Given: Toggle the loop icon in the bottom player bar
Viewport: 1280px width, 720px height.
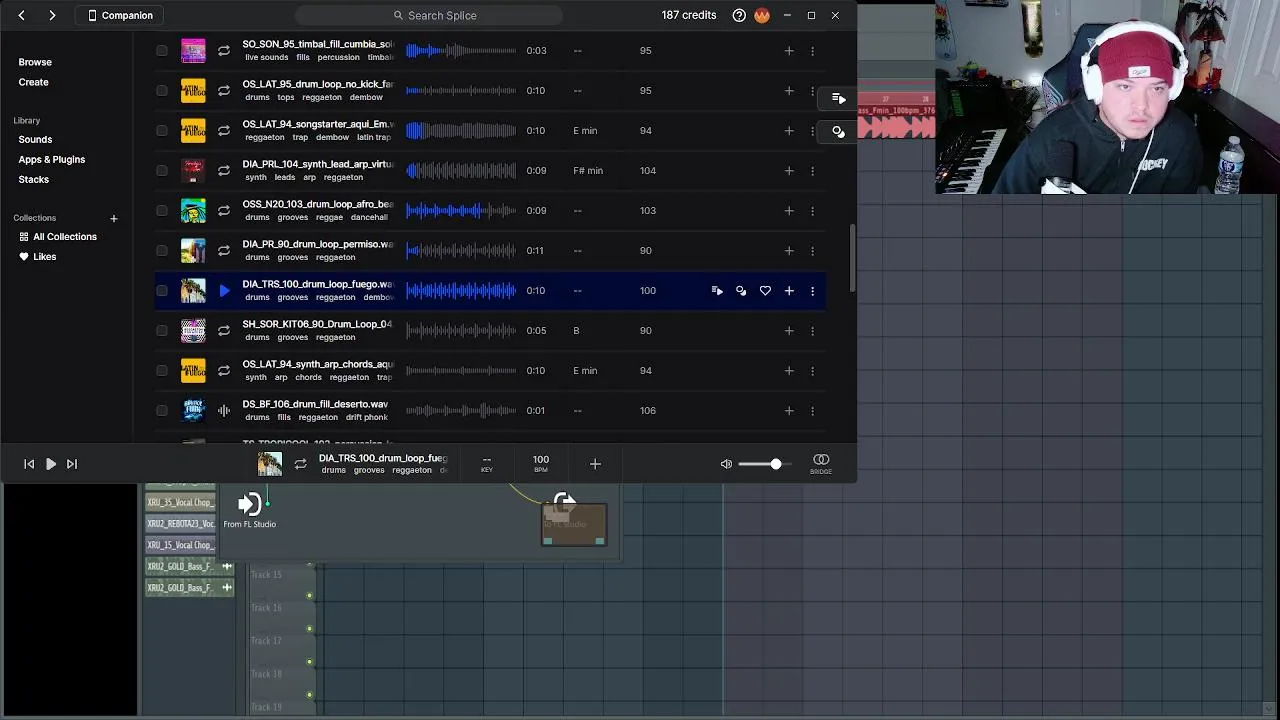Looking at the screenshot, I should tap(300, 464).
